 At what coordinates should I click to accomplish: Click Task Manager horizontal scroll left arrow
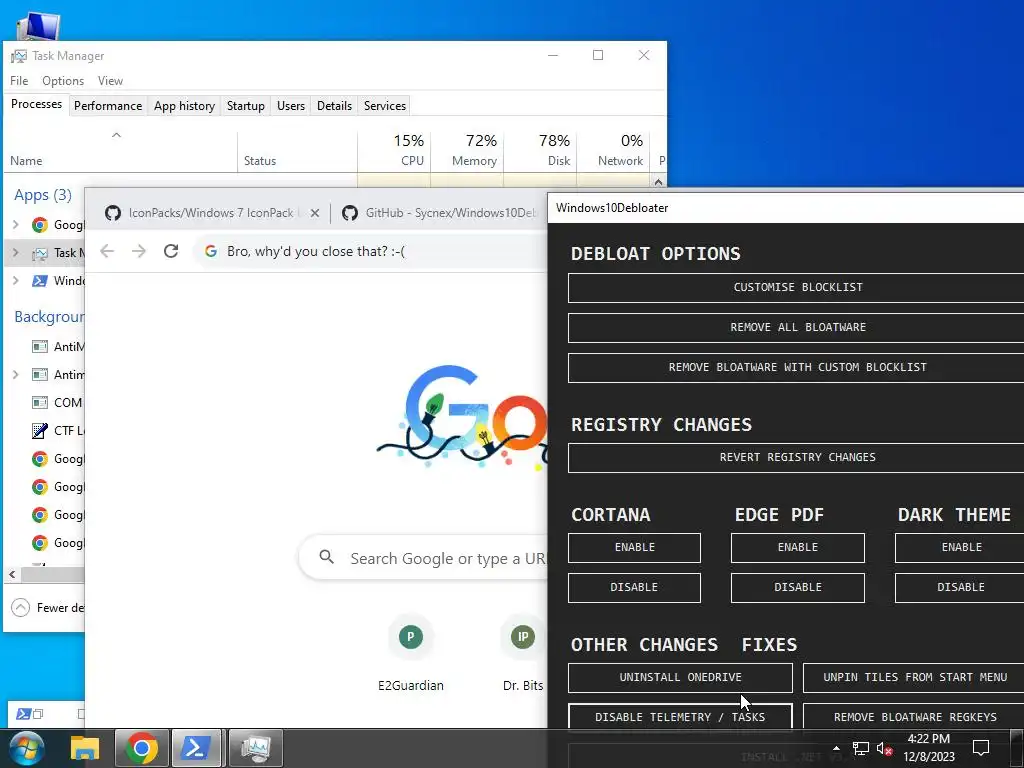12,575
